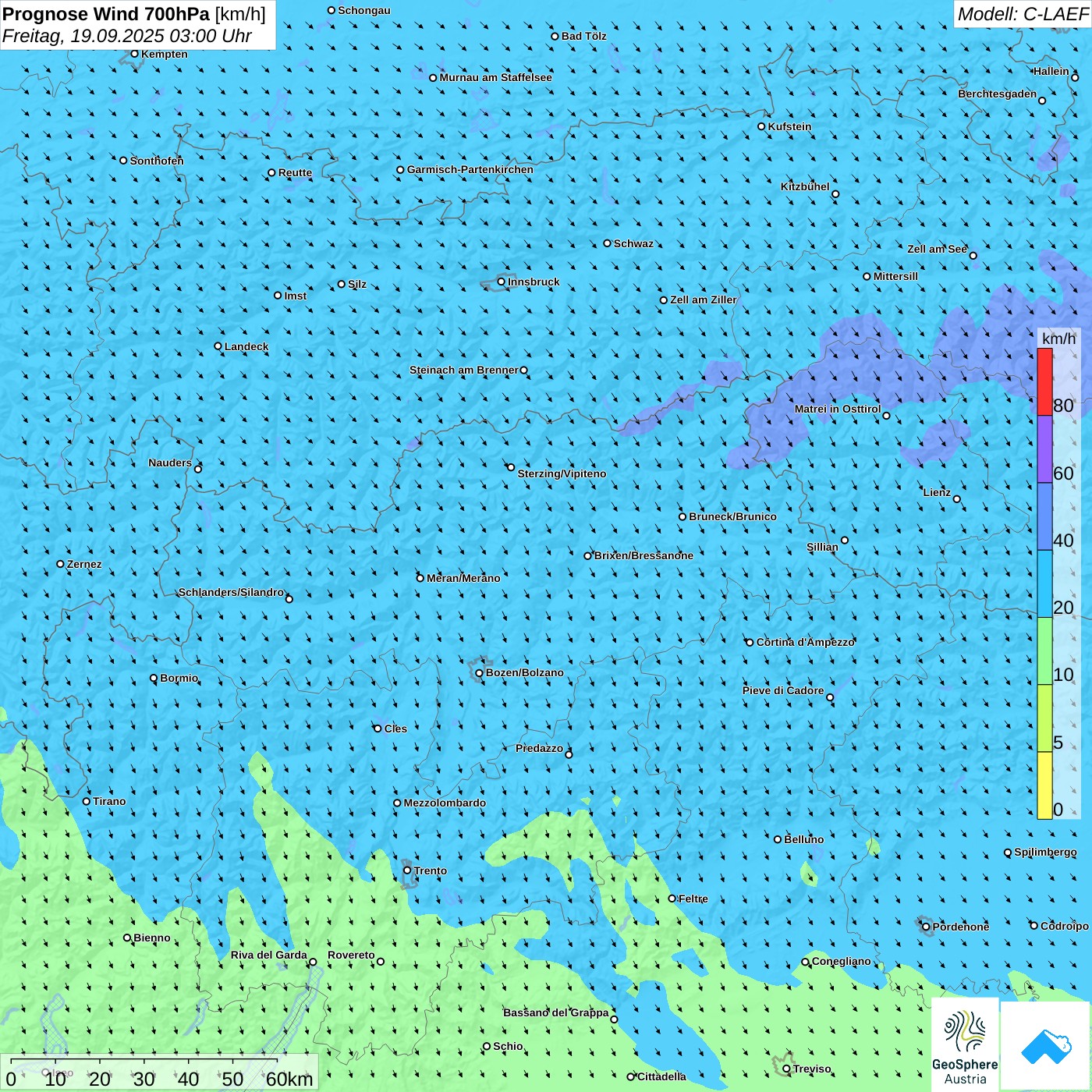Click the 'Meran/Merano' label
The image size is (1092, 1092).
pos(463,578)
